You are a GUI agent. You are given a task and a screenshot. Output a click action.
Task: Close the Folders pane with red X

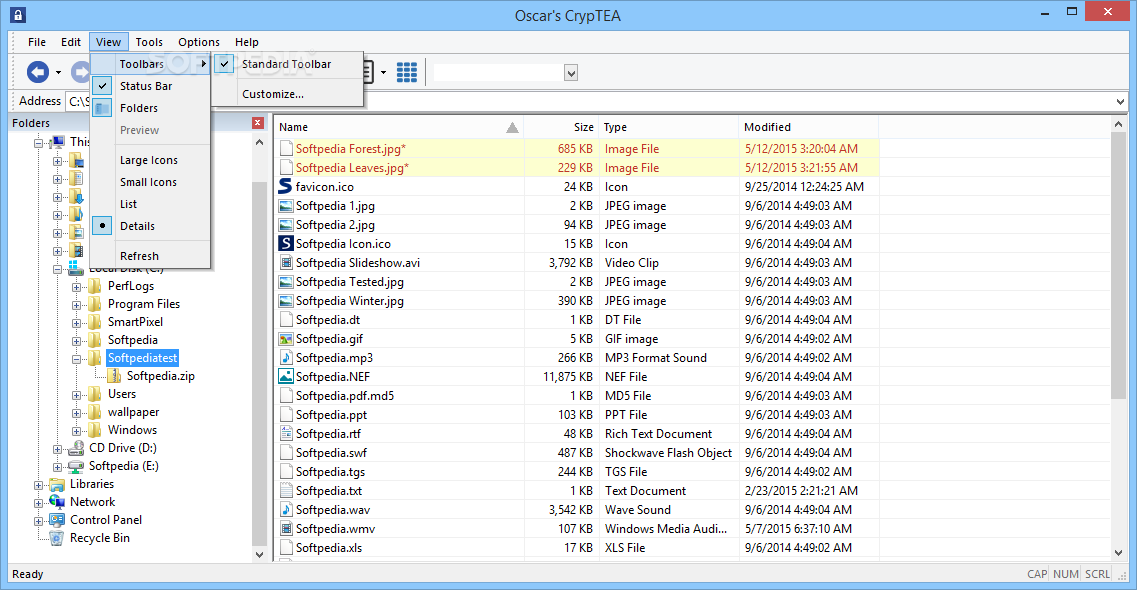[x=257, y=123]
